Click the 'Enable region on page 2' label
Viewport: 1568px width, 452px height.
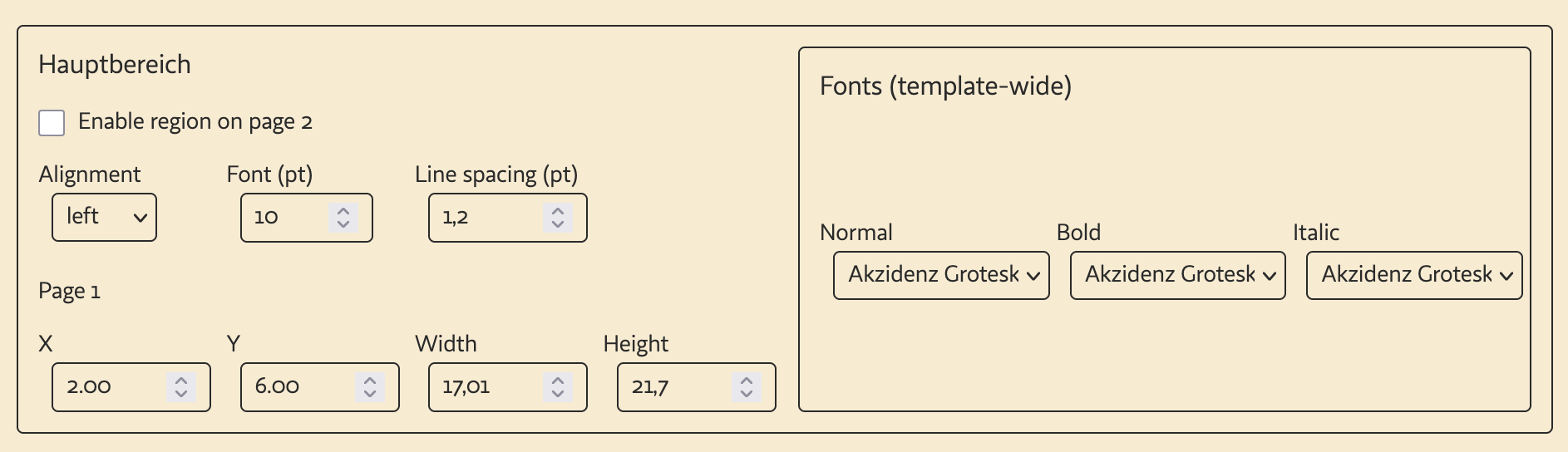(x=195, y=122)
